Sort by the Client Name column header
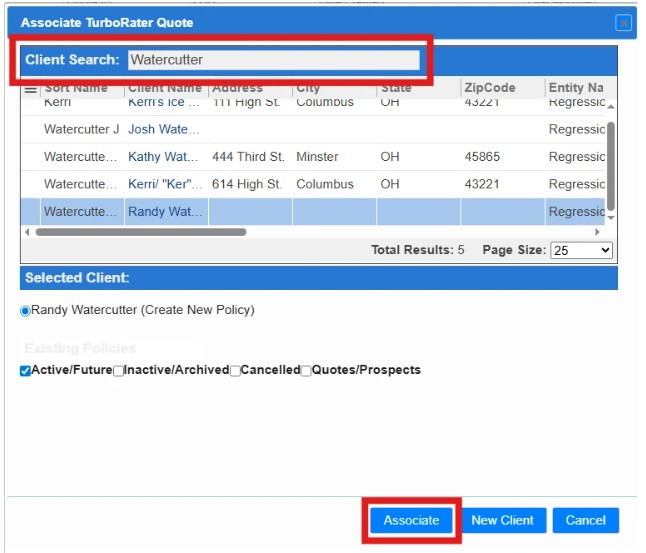The image size is (646, 553). click(165, 88)
